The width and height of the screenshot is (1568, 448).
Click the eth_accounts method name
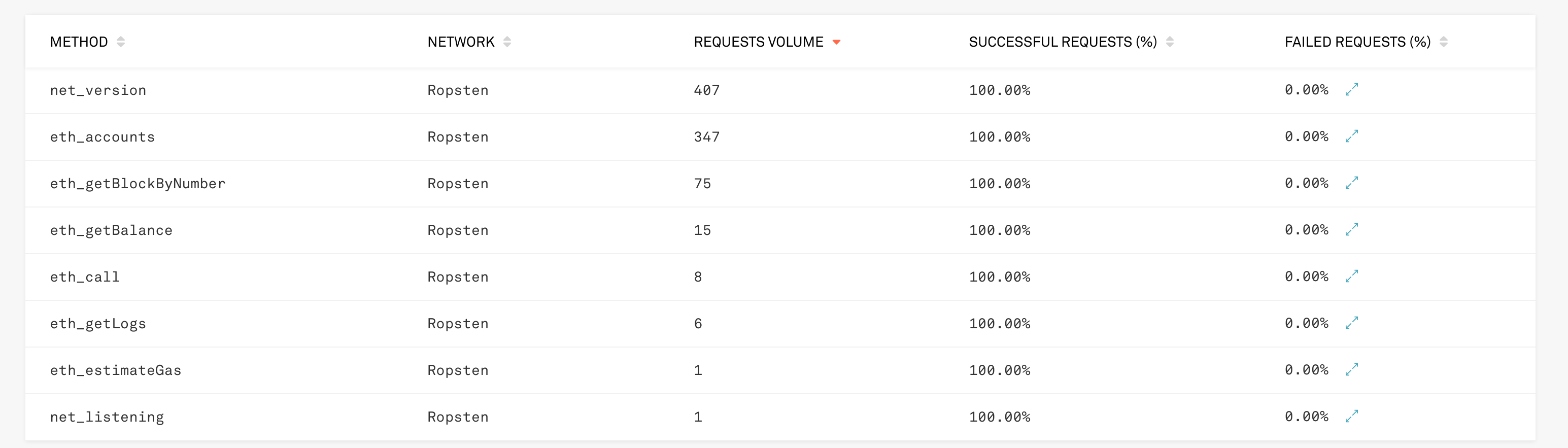coord(103,136)
